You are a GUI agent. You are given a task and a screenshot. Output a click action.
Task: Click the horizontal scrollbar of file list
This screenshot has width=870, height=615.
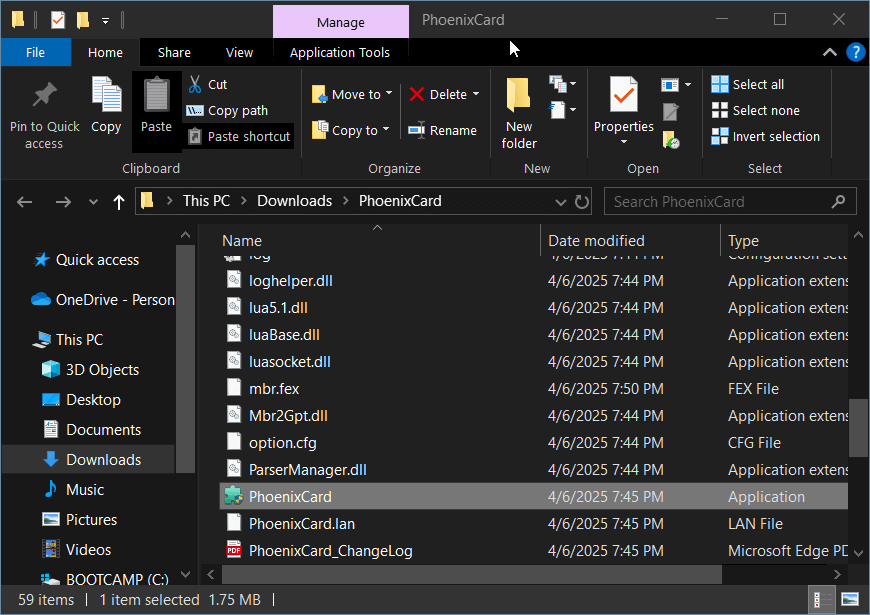point(472,574)
